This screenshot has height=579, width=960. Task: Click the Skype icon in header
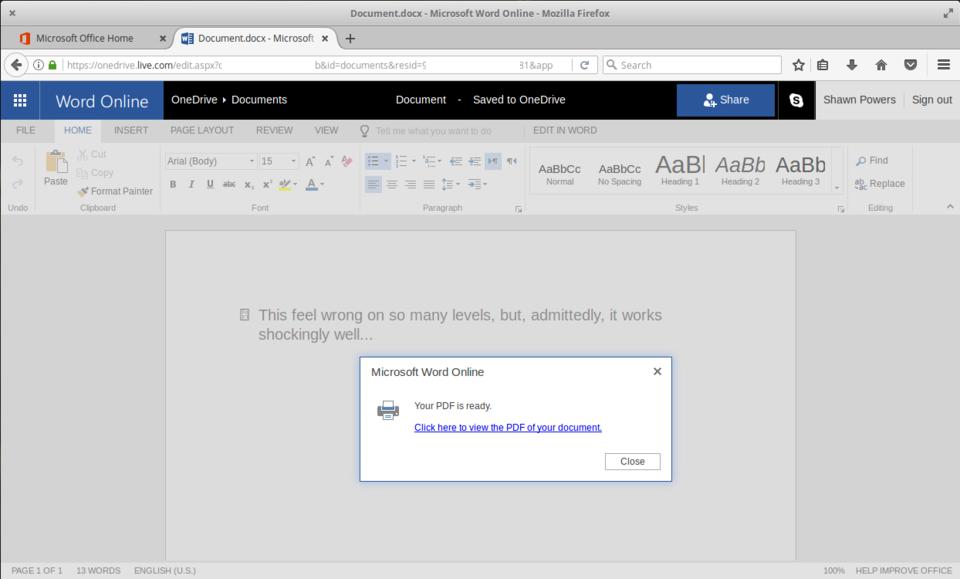click(x=796, y=100)
